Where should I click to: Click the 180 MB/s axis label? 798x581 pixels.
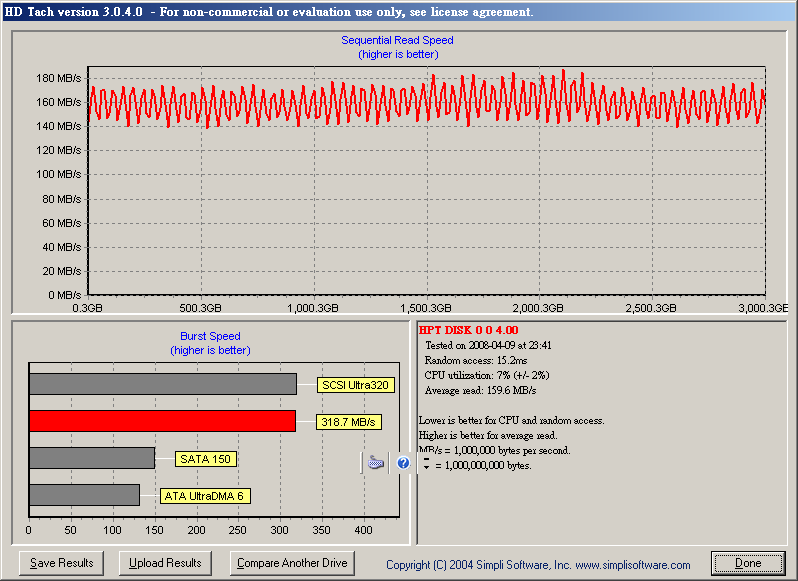[x=59, y=78]
